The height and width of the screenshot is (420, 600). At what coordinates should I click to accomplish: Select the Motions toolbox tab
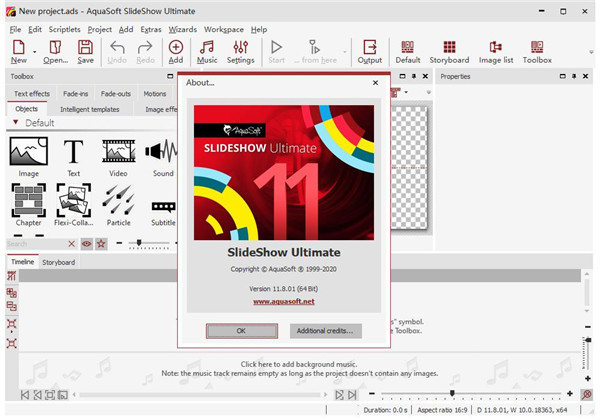pyautogui.click(x=155, y=94)
